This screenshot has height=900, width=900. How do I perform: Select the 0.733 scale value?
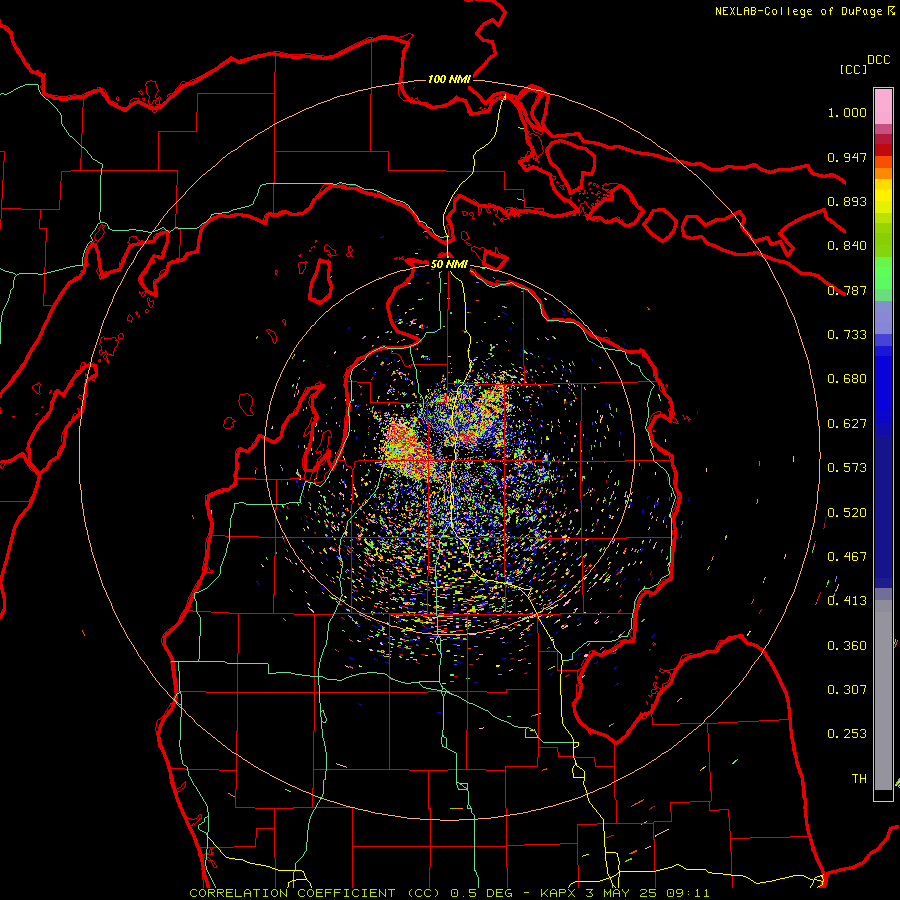click(847, 335)
